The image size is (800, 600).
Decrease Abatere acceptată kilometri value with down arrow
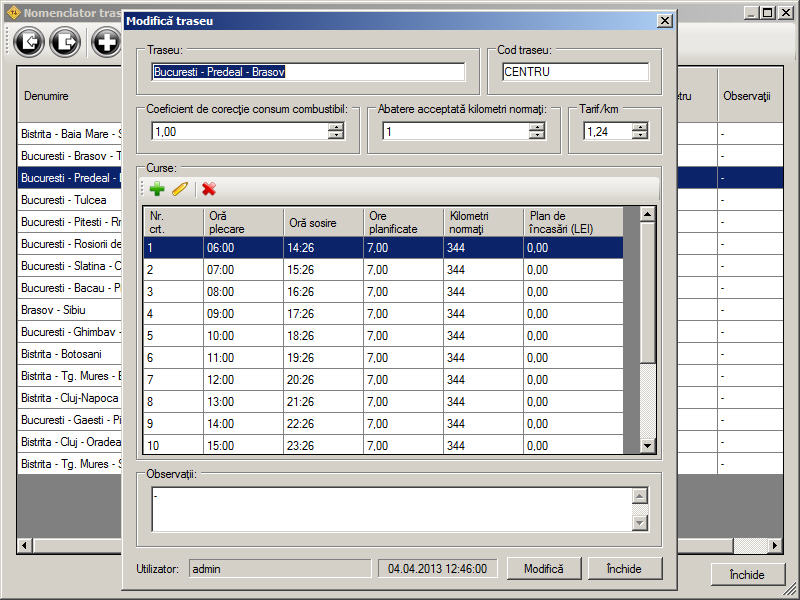(x=537, y=135)
